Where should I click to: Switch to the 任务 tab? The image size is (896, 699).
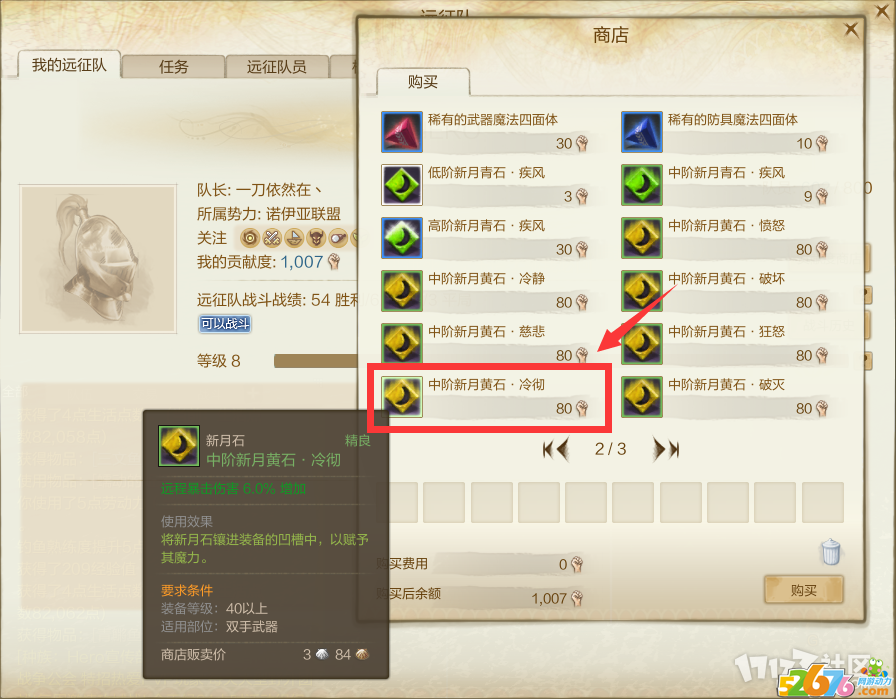click(173, 67)
